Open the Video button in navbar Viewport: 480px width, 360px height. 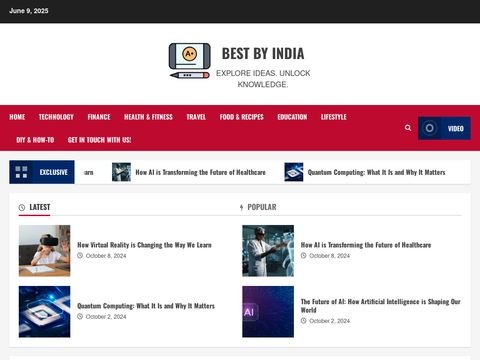(x=444, y=128)
